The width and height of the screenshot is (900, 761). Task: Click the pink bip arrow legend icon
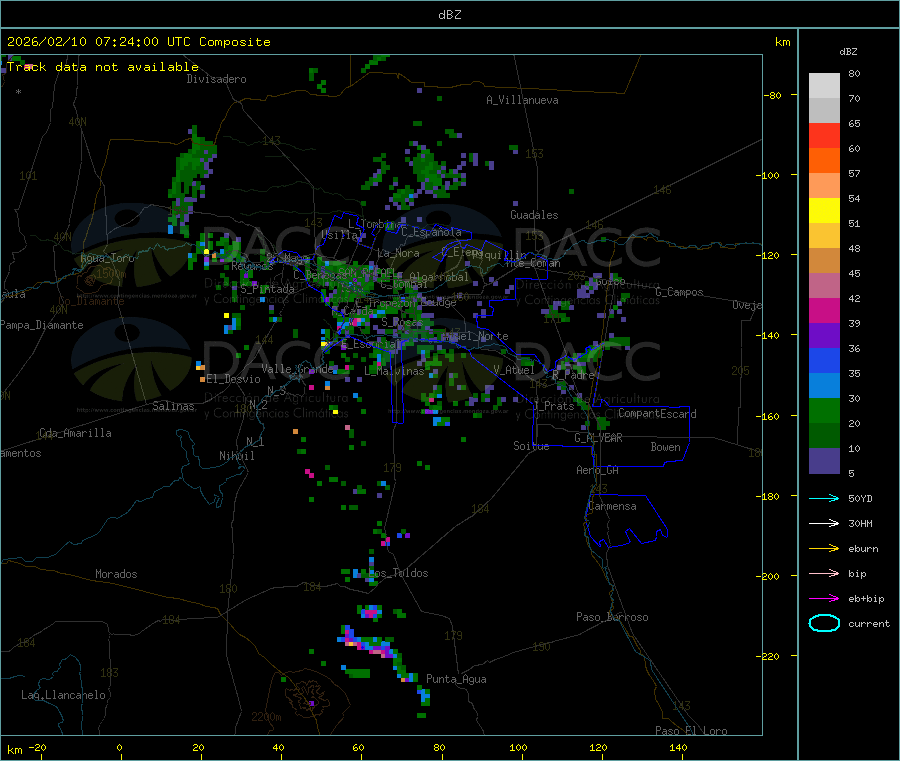tap(824, 573)
